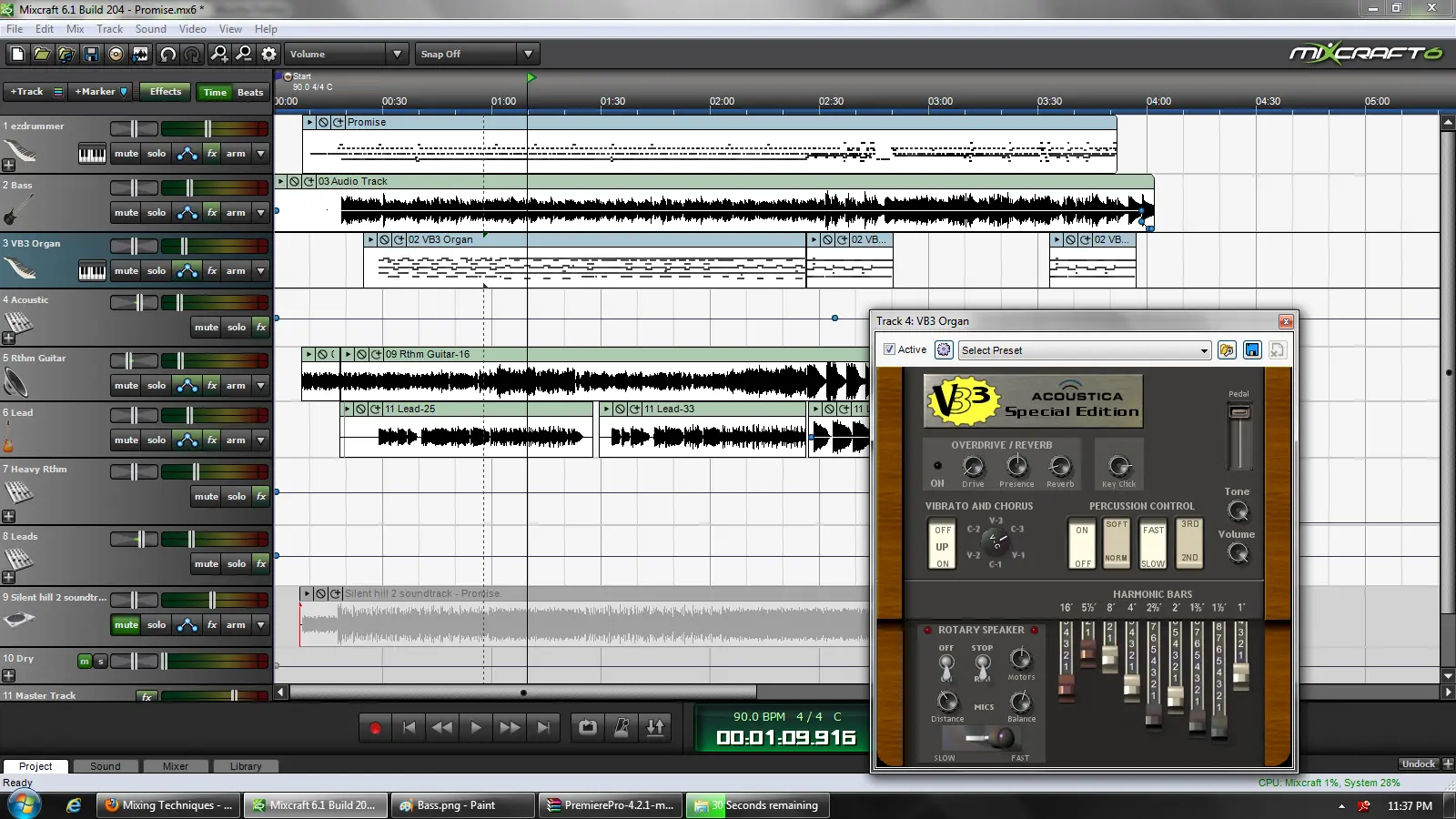The height and width of the screenshot is (819, 1456).
Task: Click the Effects button
Action: tap(166, 92)
